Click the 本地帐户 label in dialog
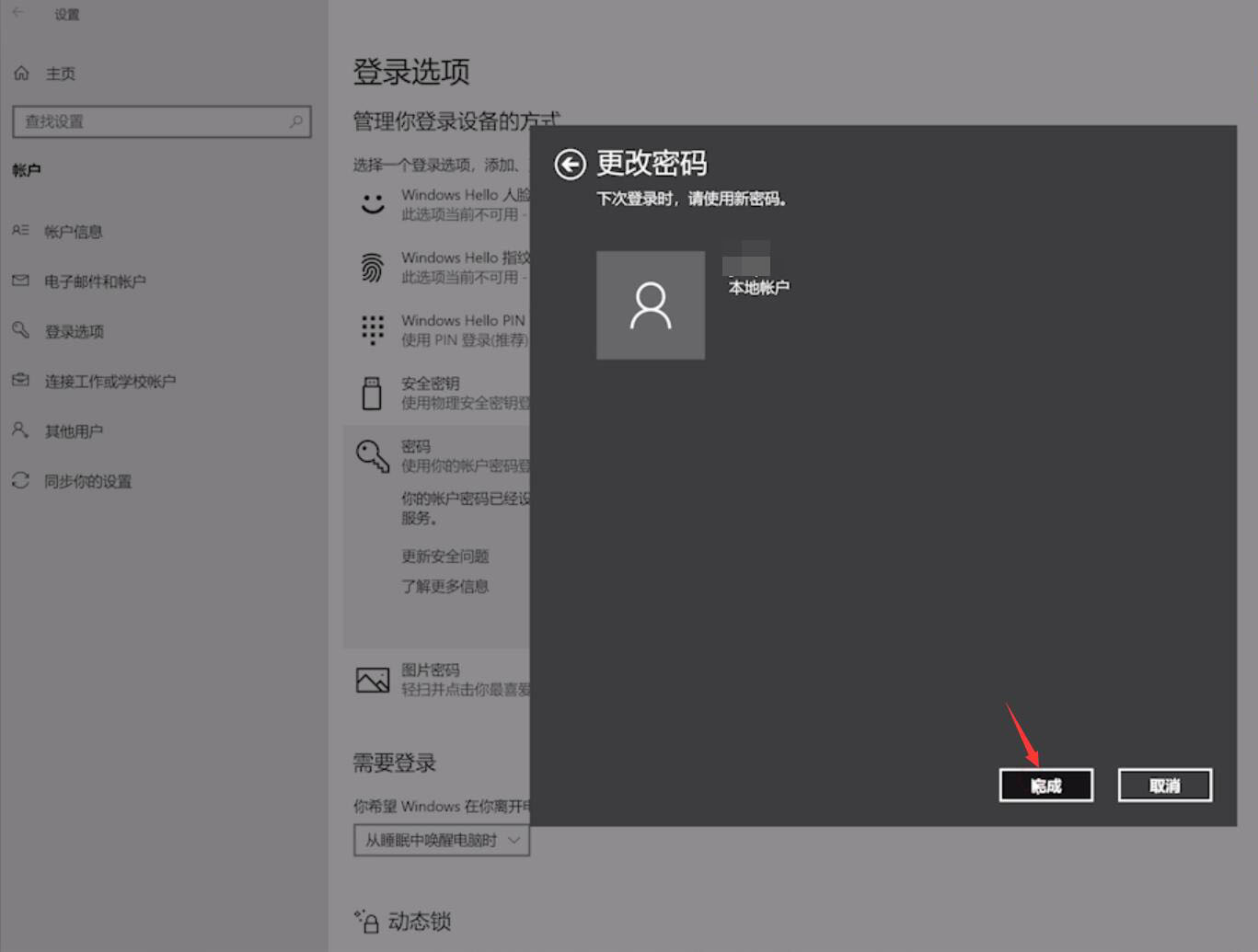Viewport: 1258px width, 952px height. point(759,288)
